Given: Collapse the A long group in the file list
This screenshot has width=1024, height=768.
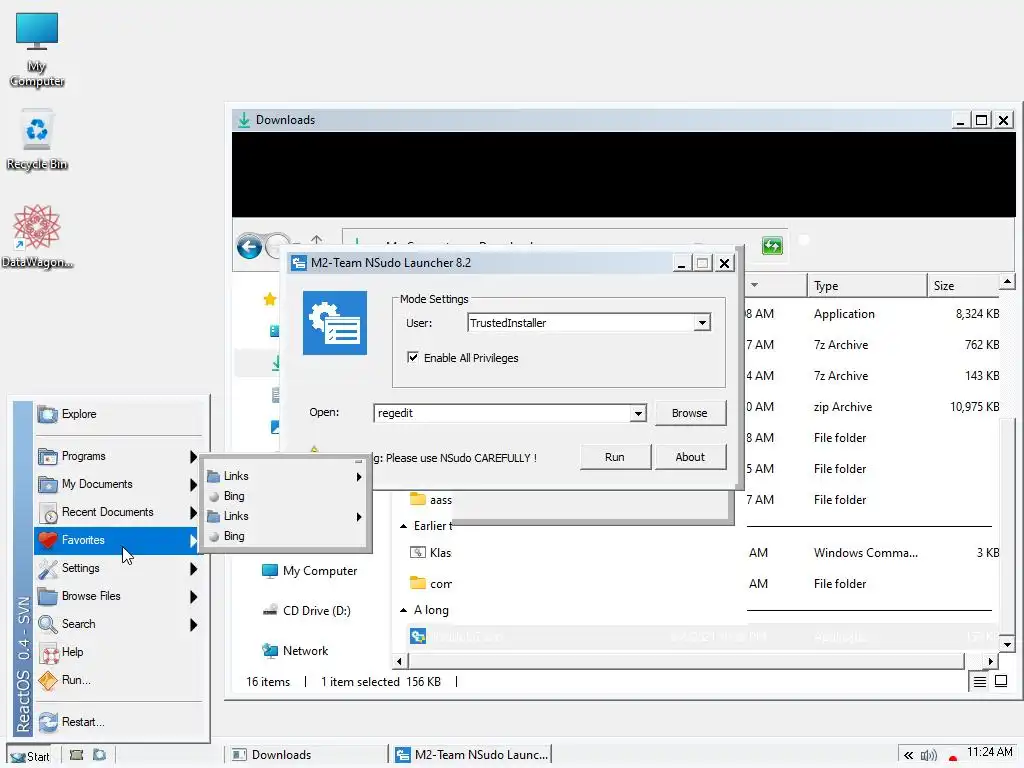Looking at the screenshot, I should point(404,610).
